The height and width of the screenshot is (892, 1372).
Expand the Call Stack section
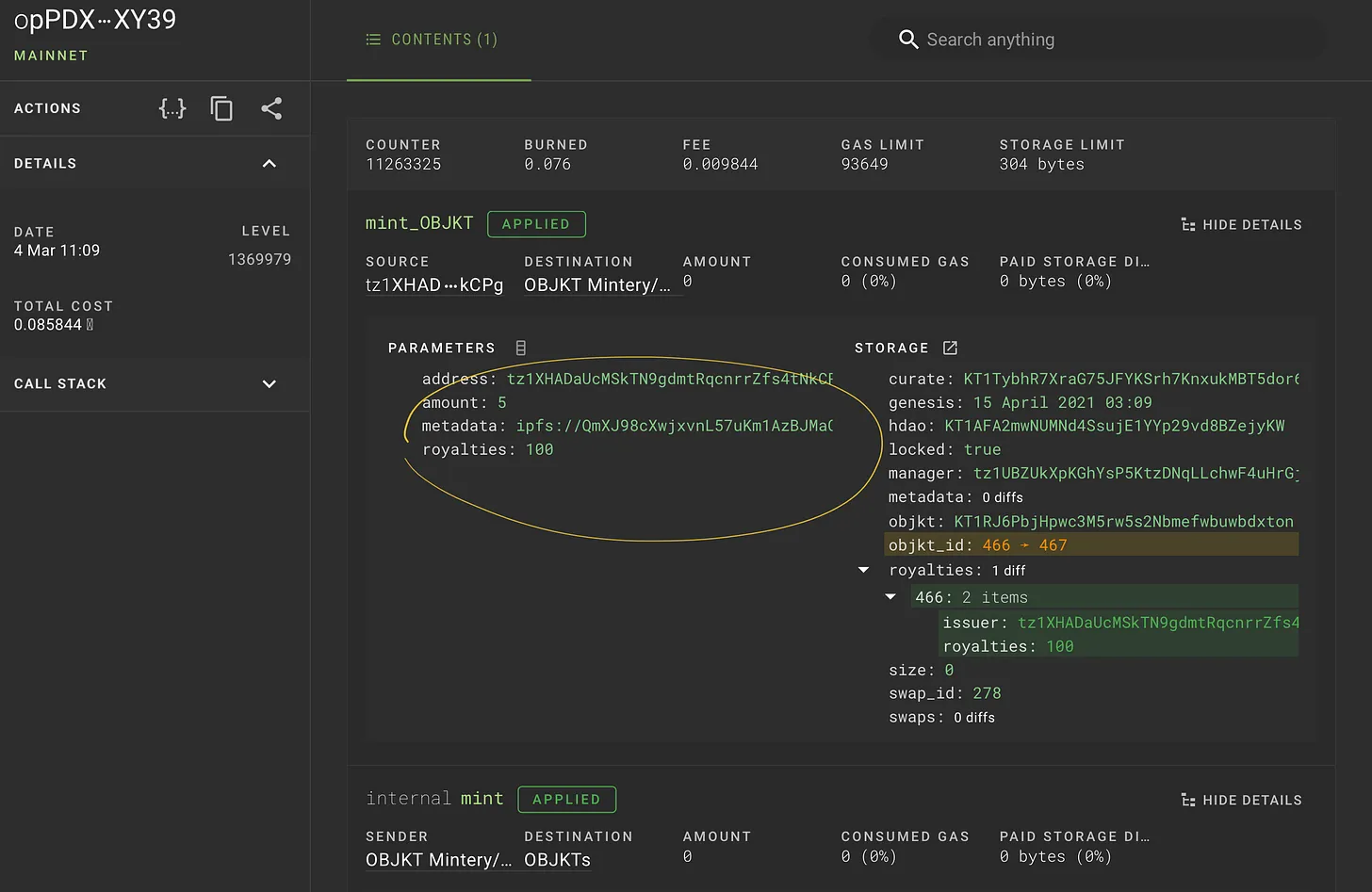click(269, 384)
